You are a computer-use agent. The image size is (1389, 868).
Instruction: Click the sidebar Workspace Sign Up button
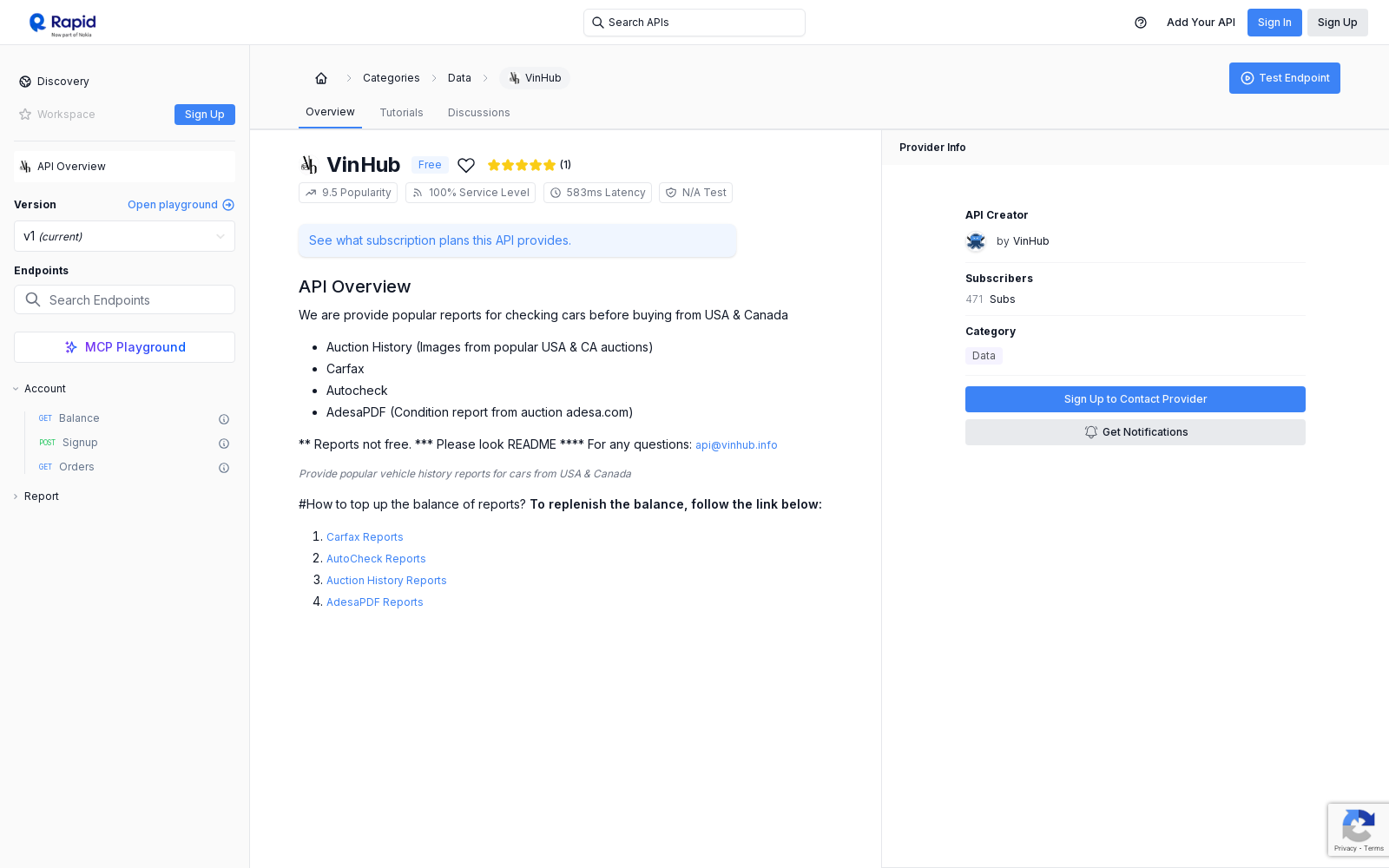[205, 115]
